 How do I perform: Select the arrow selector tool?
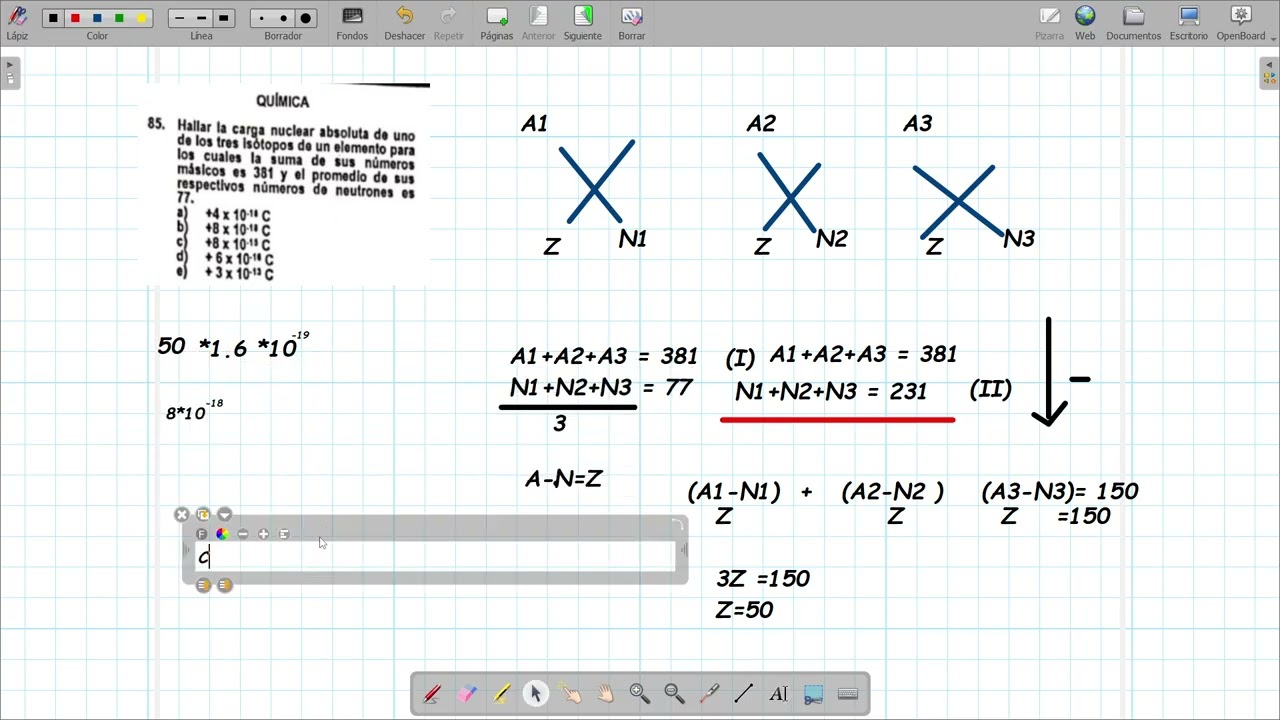[x=536, y=693]
